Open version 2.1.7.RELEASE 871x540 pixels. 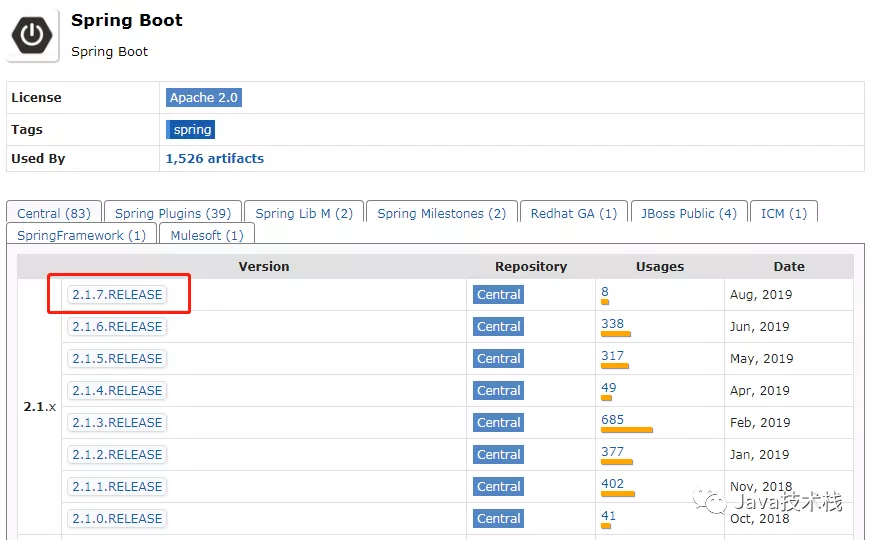coord(117,294)
